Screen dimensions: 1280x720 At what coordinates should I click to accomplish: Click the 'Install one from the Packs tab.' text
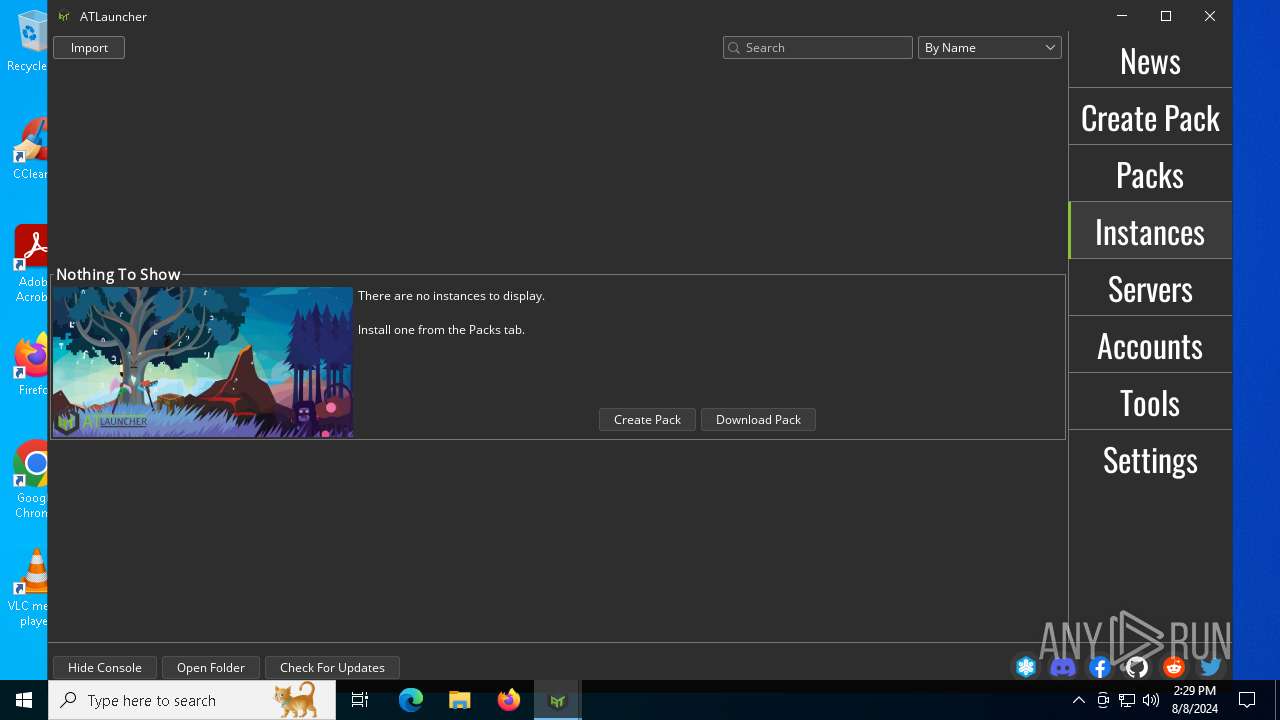tap(441, 330)
